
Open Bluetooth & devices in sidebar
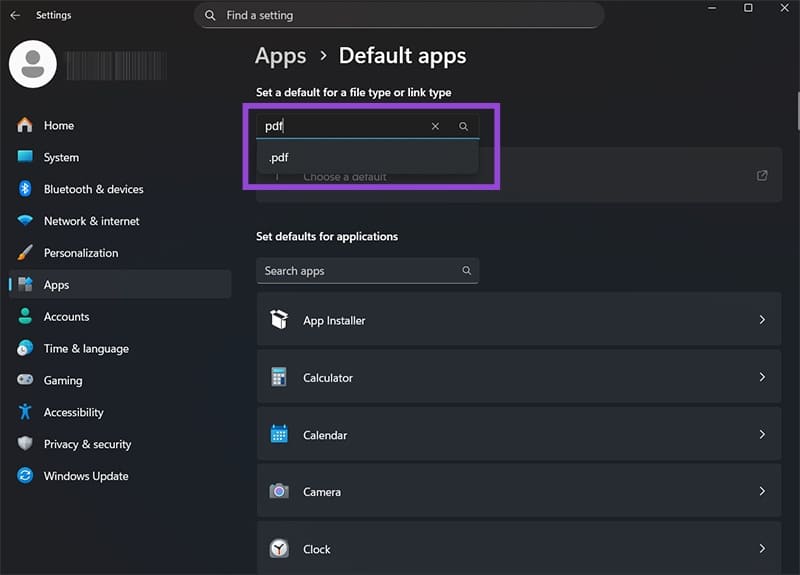(93, 189)
